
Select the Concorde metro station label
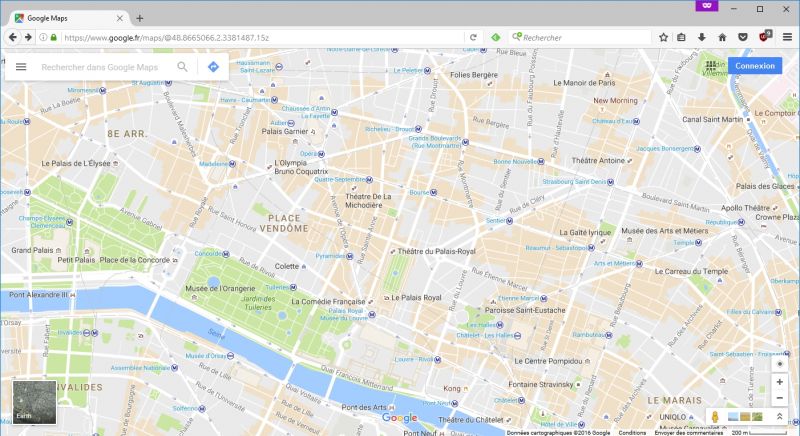208,253
